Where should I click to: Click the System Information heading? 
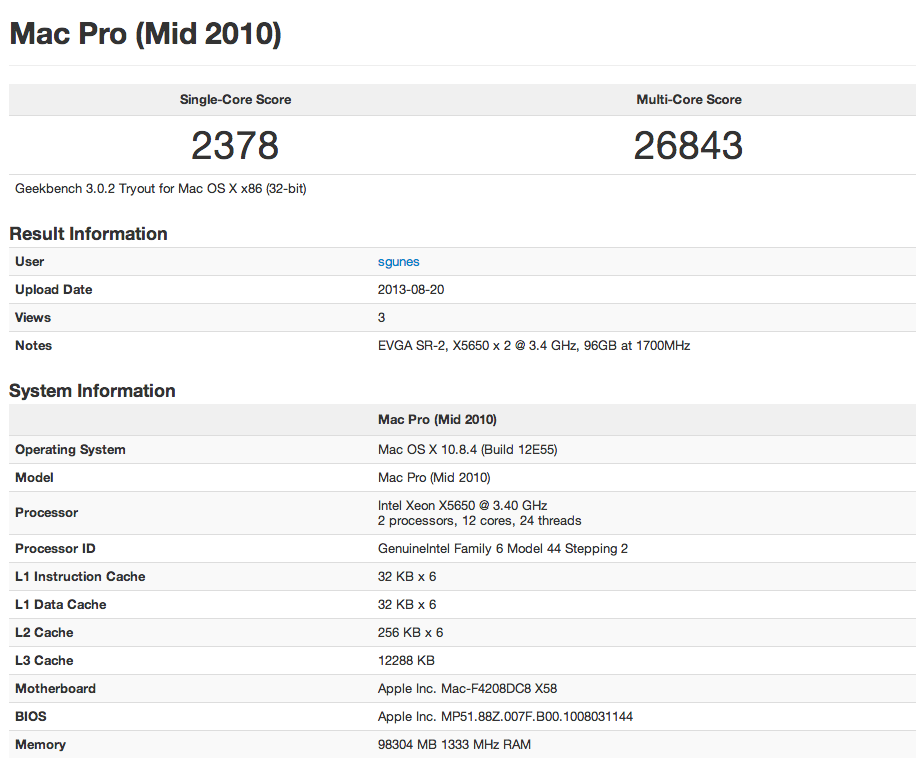pyautogui.click(x=92, y=391)
